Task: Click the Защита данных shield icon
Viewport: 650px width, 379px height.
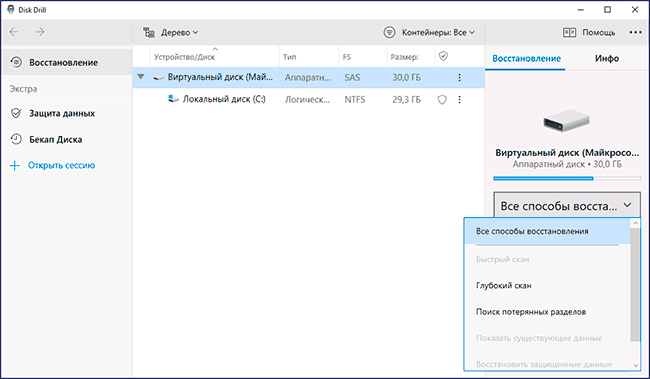Action: 16,113
